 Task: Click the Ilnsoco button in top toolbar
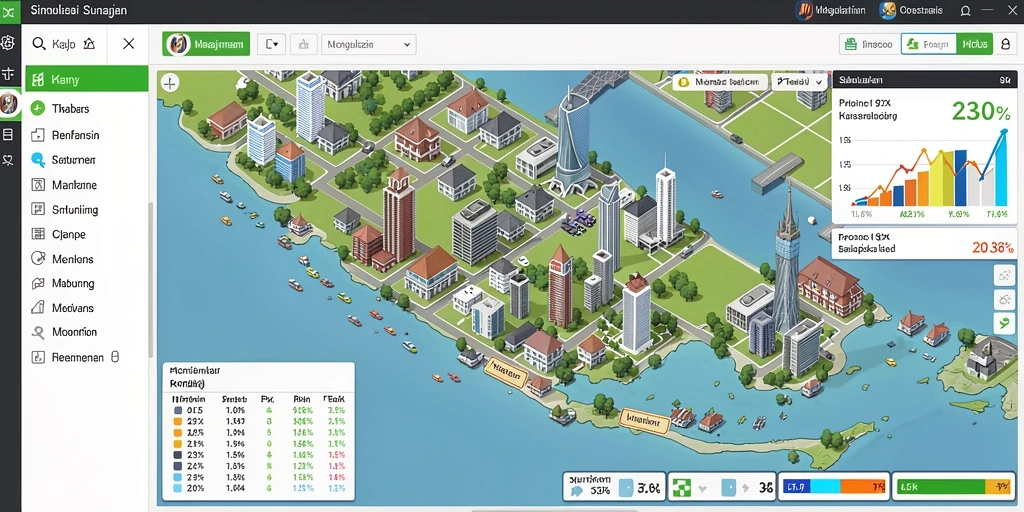pyautogui.click(x=869, y=44)
